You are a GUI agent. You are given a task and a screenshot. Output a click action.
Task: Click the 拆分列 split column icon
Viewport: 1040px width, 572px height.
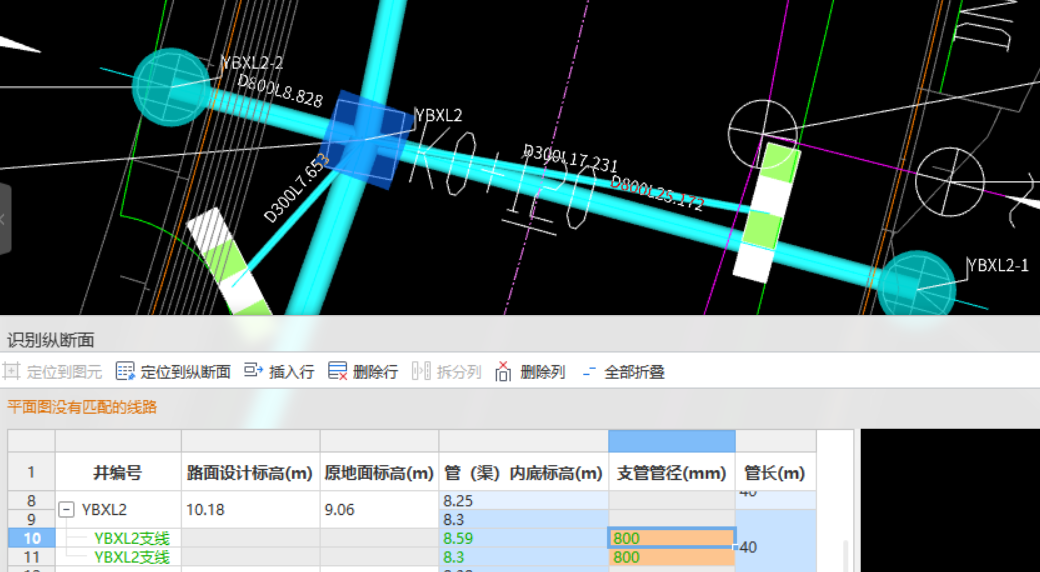point(421,371)
